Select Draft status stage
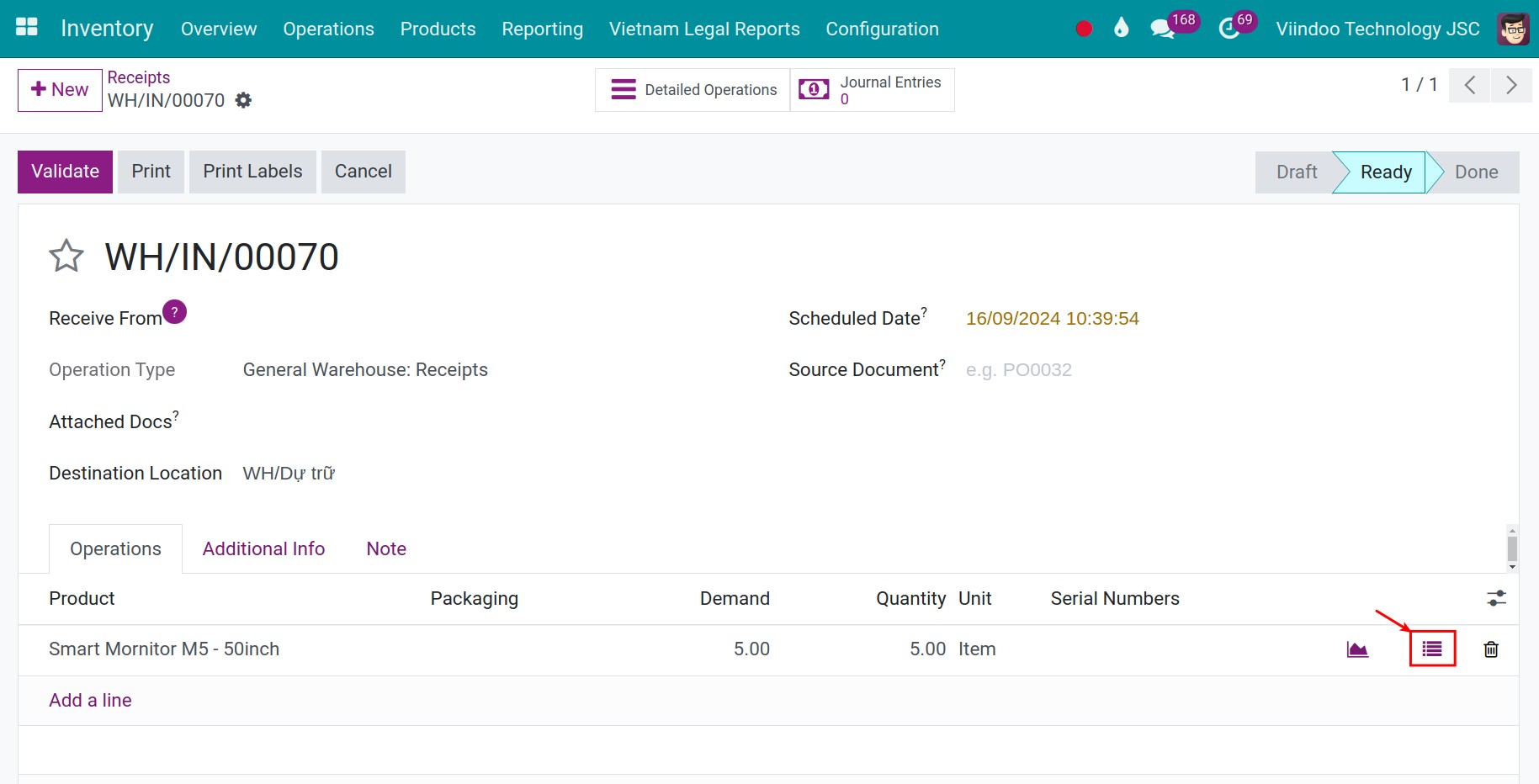The height and width of the screenshot is (784, 1539). pyautogui.click(x=1296, y=172)
